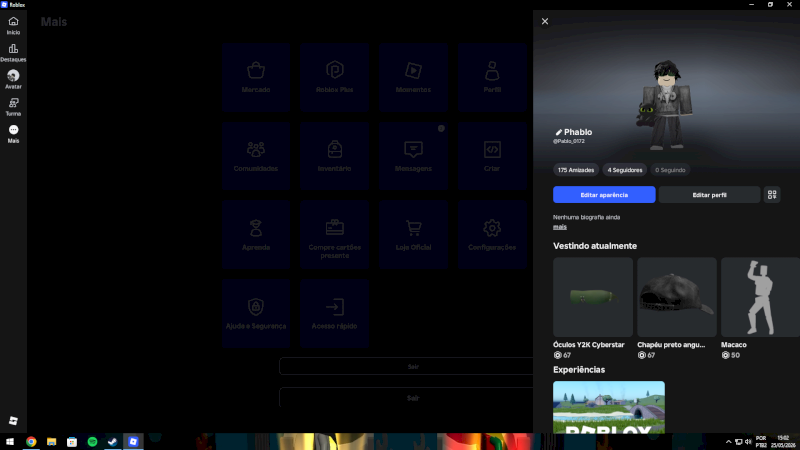Open the Acesso rápido tile

pyautogui.click(x=335, y=314)
